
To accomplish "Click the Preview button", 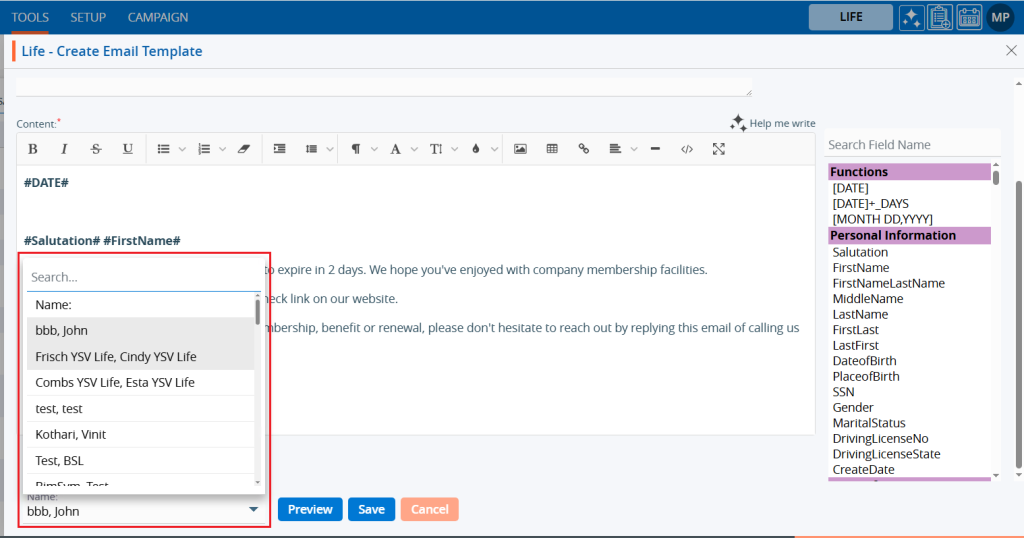I will (x=310, y=509).
